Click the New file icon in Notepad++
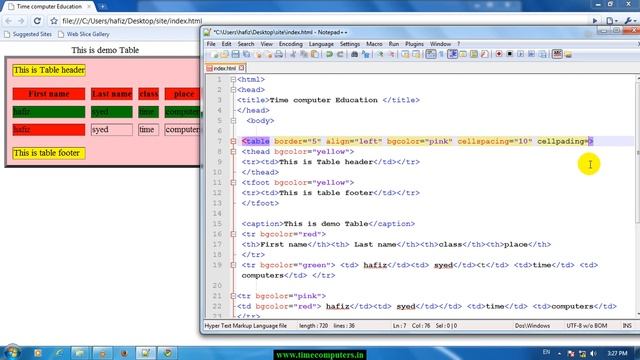Screen dimensions: 640x360 [x=214, y=54]
